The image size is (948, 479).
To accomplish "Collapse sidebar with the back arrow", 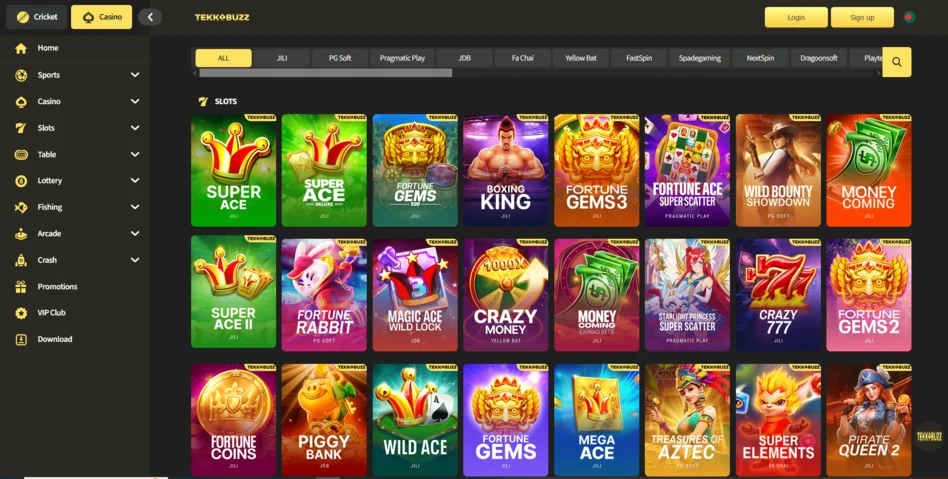I will point(150,17).
